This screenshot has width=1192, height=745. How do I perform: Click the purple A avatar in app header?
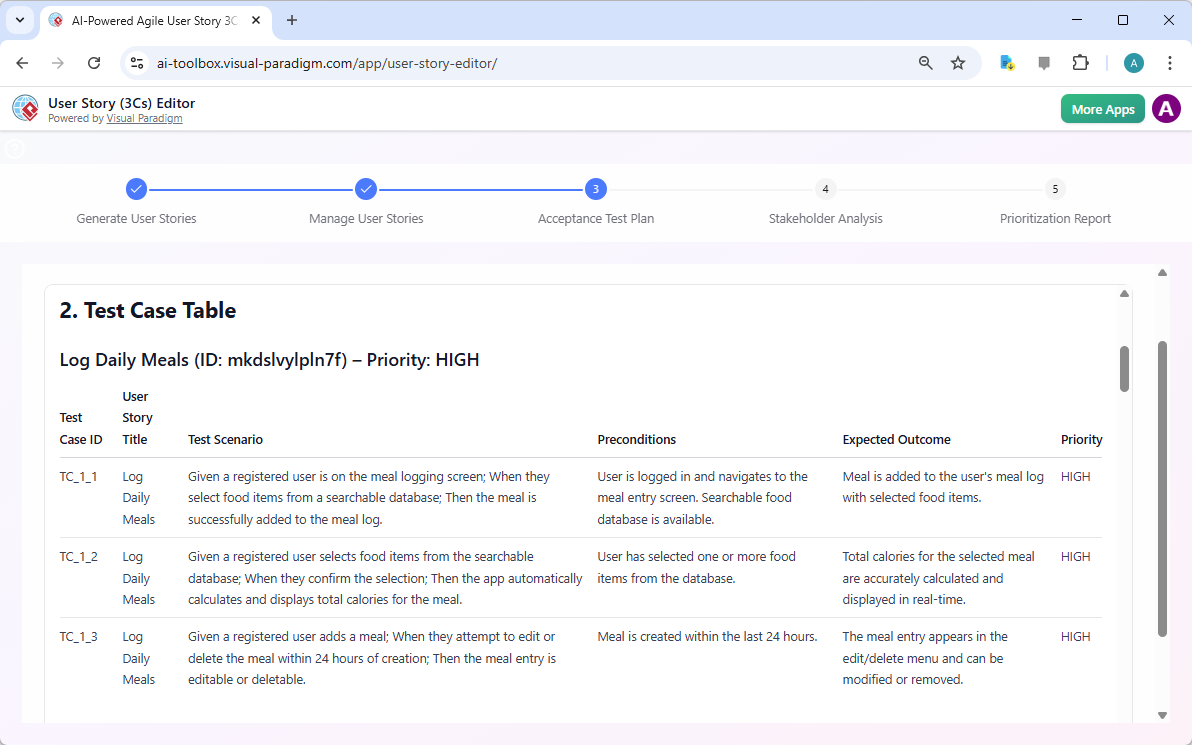point(1166,108)
